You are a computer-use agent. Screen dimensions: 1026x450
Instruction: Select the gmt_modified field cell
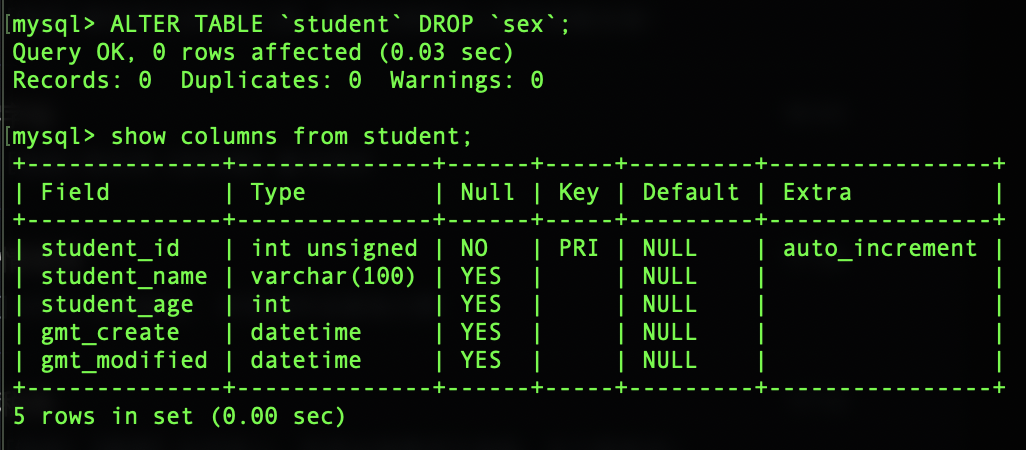pos(124,360)
